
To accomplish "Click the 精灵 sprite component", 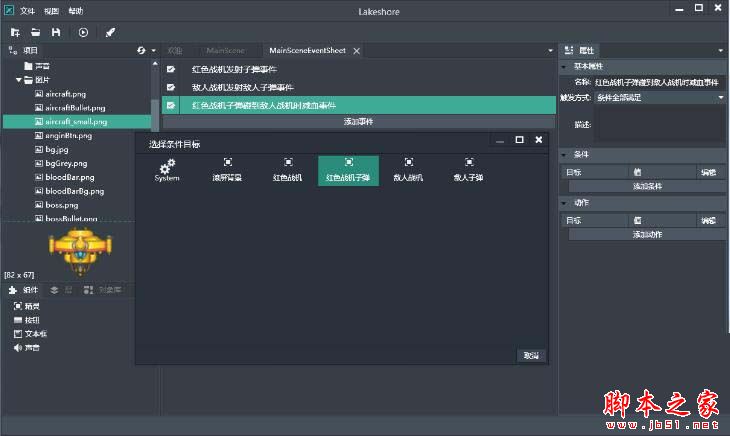I will click(27, 306).
